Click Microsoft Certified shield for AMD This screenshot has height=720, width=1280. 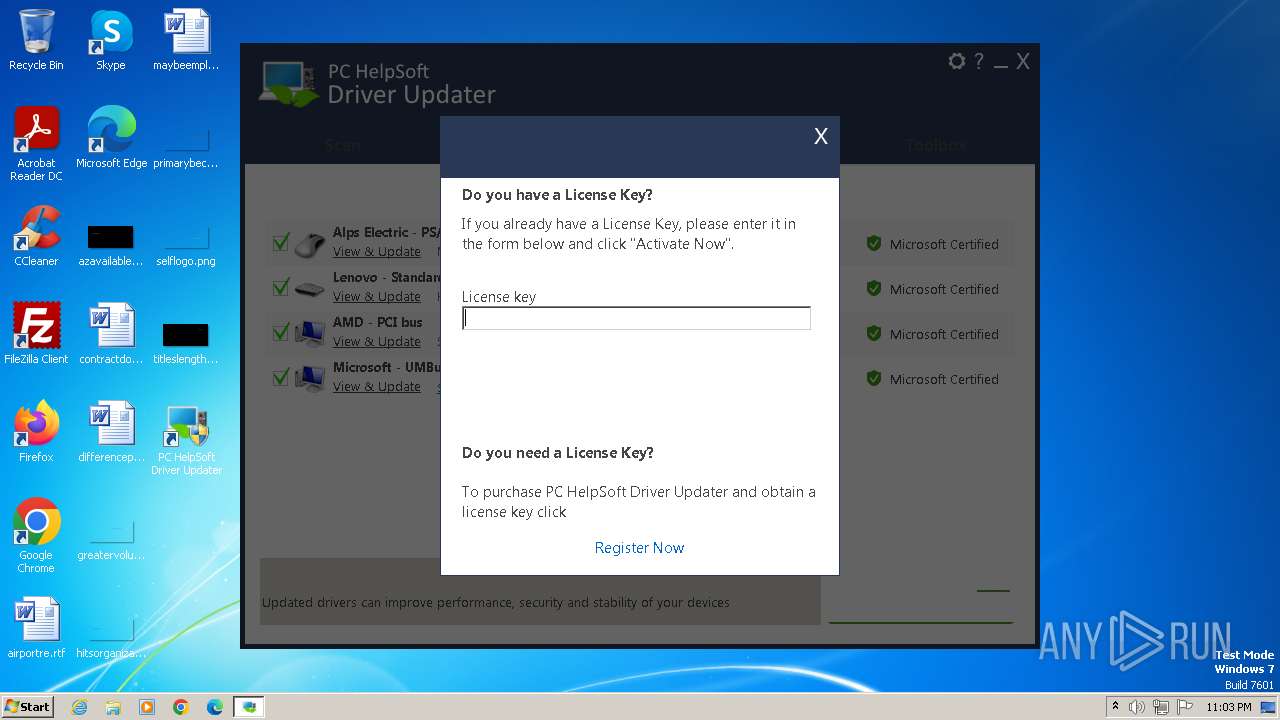(x=874, y=333)
